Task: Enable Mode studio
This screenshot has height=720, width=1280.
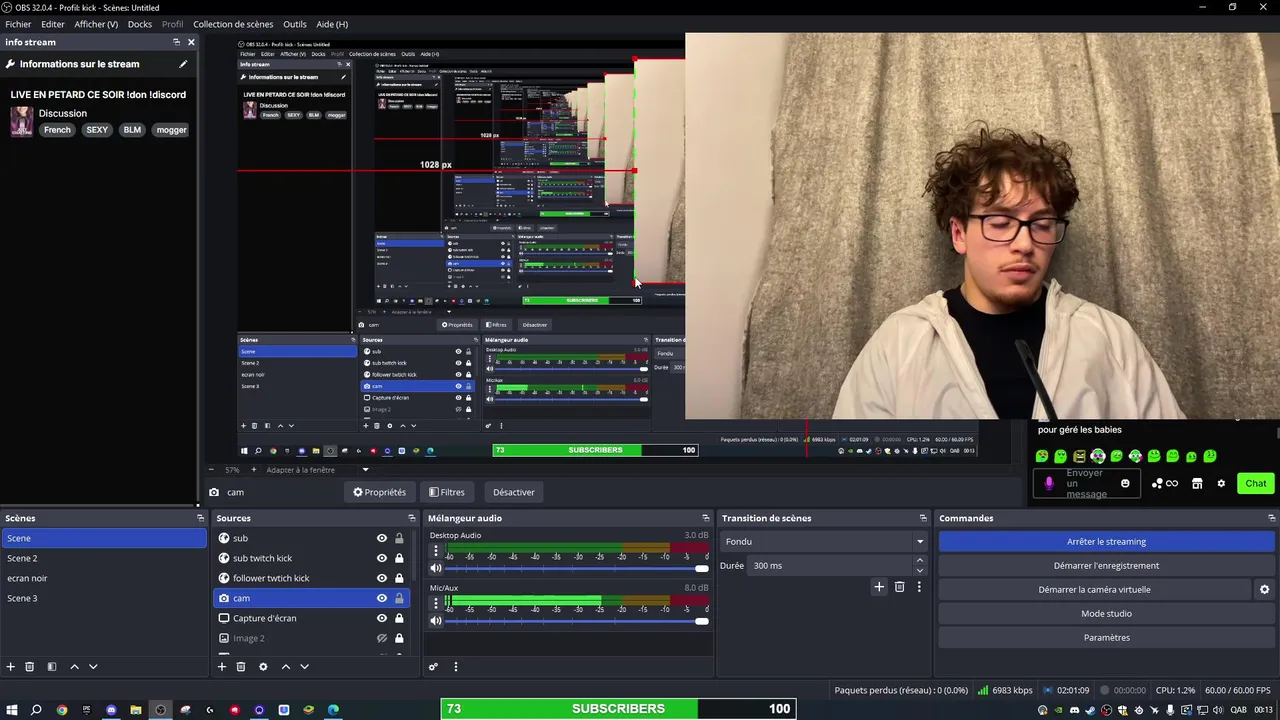Action: (1106, 614)
